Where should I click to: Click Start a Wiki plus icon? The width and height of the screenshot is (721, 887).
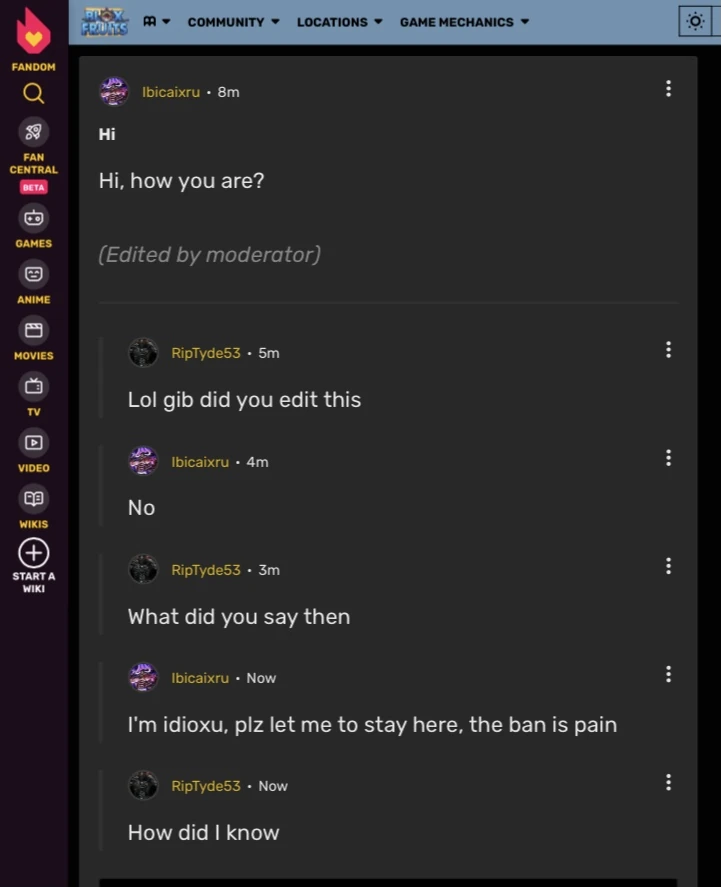click(33, 553)
